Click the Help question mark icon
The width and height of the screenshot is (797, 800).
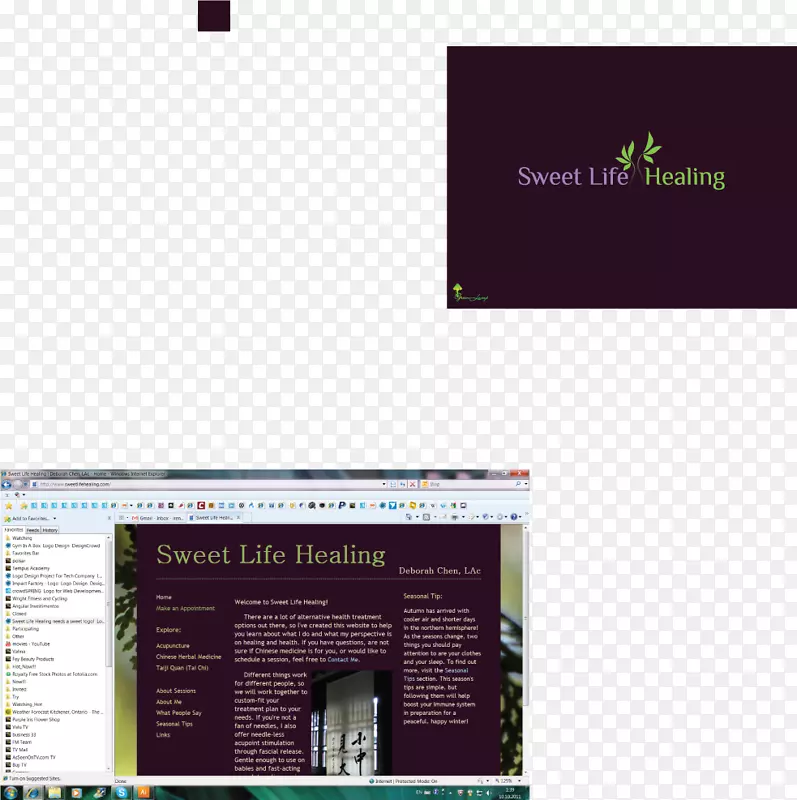tap(514, 517)
